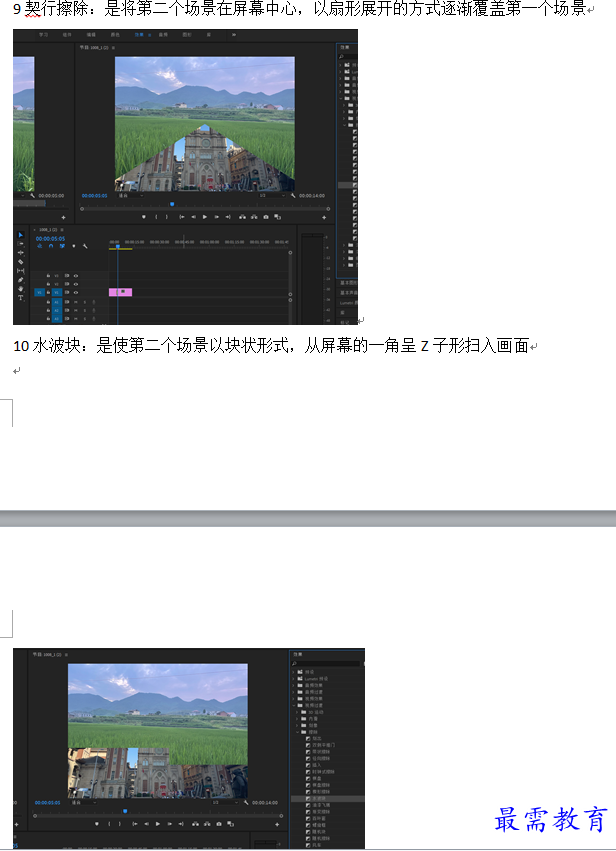Select the highlighted 水波块 transition in lower effects list
This screenshot has height=851, width=616.
(x=328, y=799)
